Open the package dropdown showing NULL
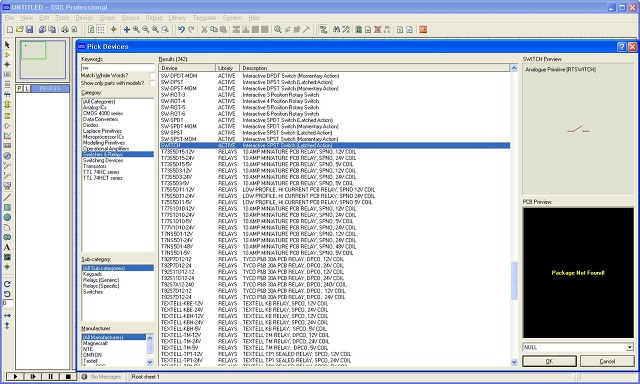This screenshot has width=640, height=384. click(x=629, y=347)
